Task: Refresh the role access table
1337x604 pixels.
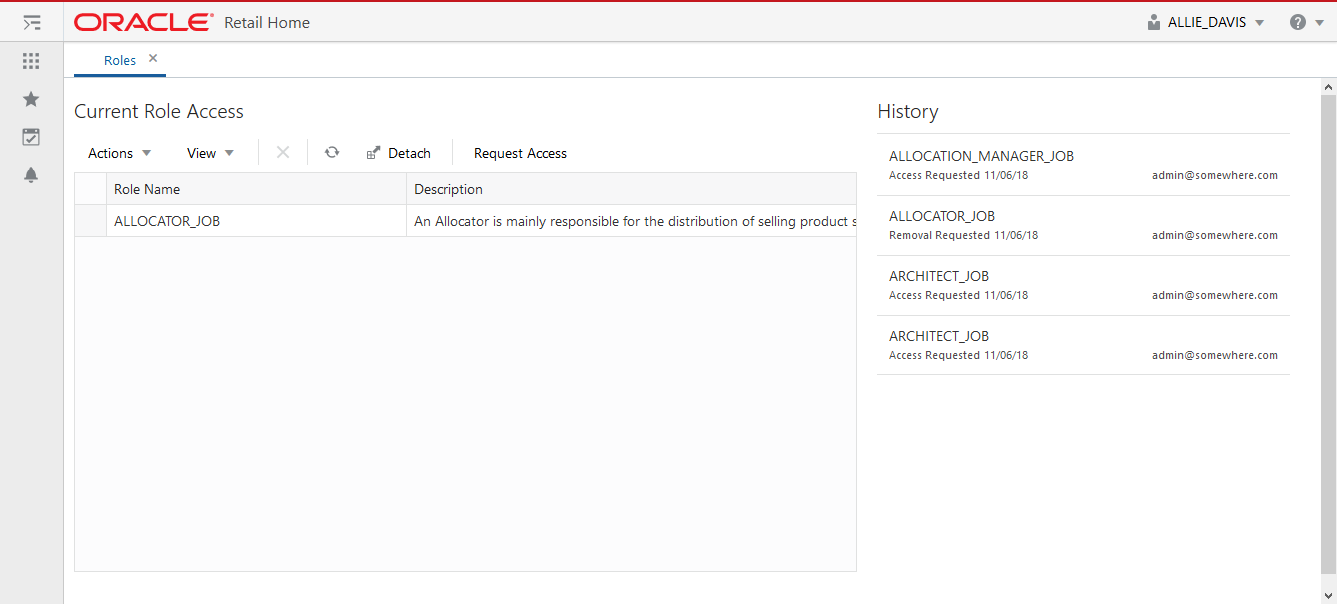Action: (x=332, y=152)
